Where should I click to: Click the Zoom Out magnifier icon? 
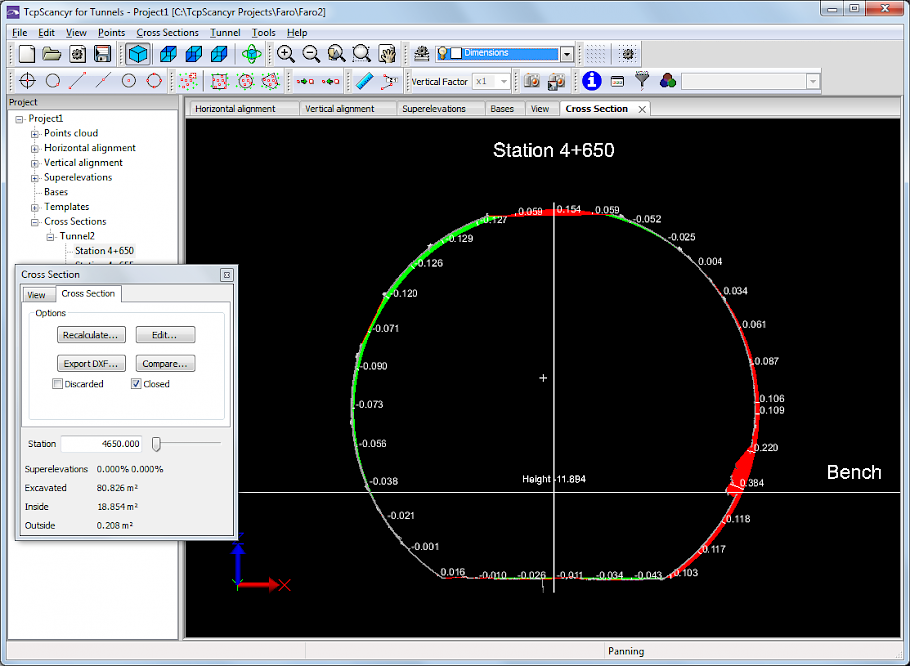[x=311, y=53]
